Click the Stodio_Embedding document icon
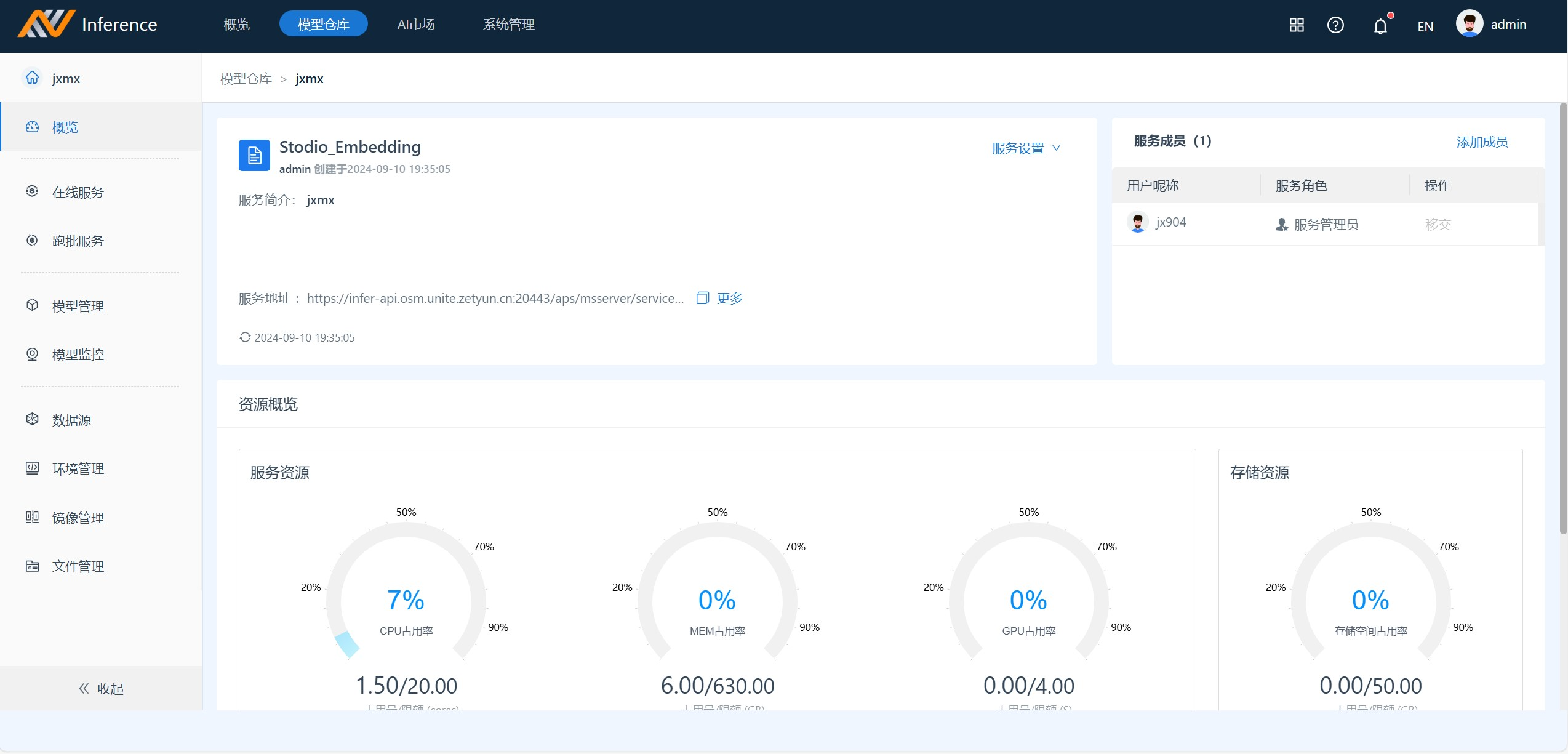This screenshot has width=1568, height=754. pyautogui.click(x=254, y=156)
